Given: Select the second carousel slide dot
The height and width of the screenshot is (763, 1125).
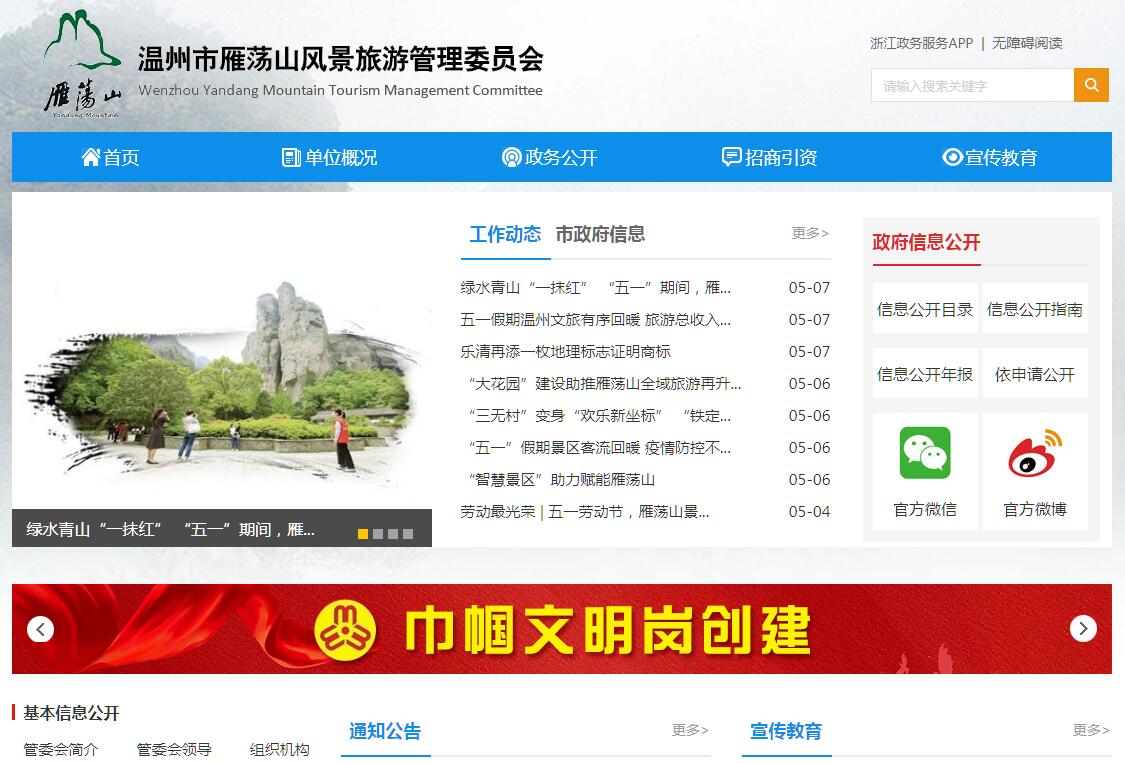Looking at the screenshot, I should (378, 534).
